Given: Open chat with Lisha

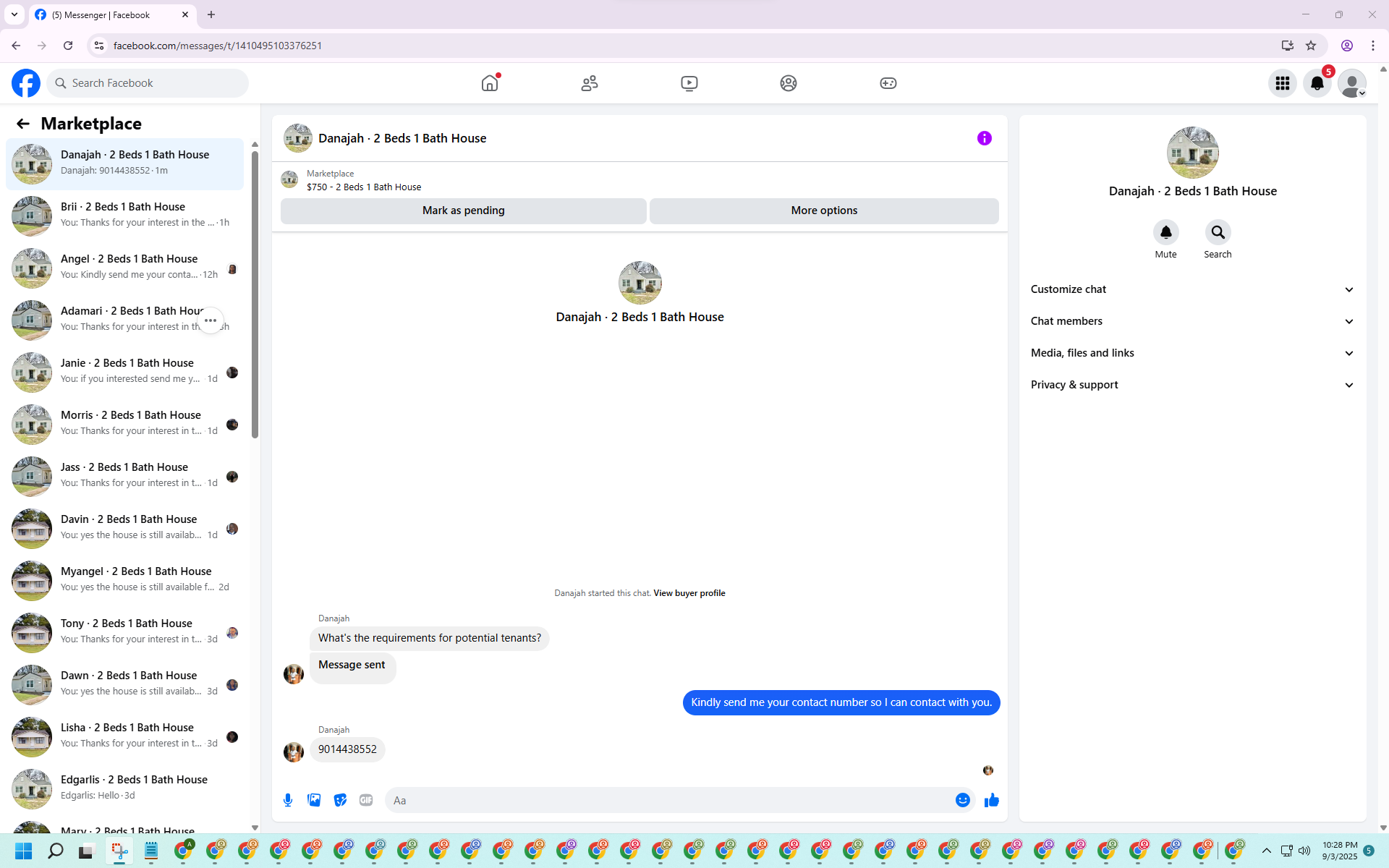Looking at the screenshot, I should pos(124,737).
